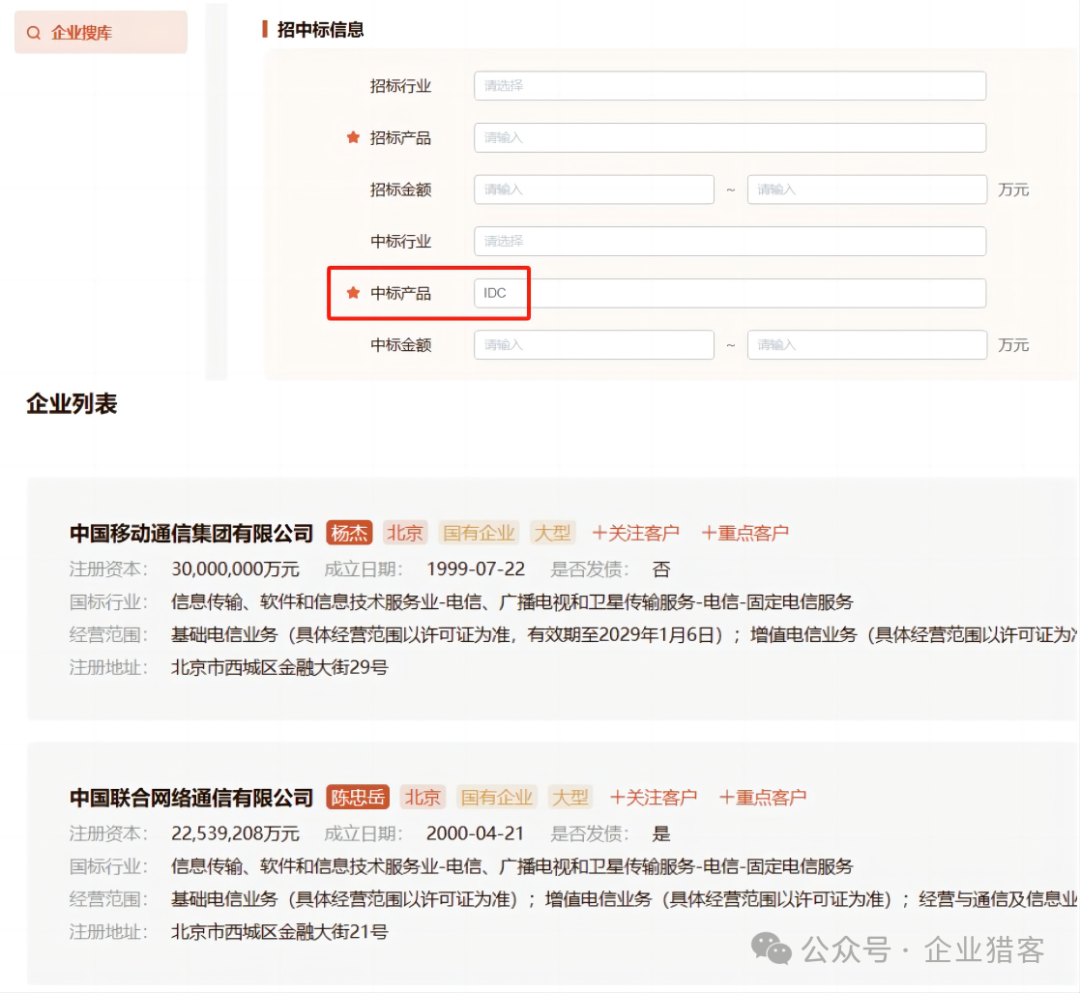Click the 中标产品 field containing IDC
The width and height of the screenshot is (1080, 993).
pyautogui.click(x=729, y=293)
